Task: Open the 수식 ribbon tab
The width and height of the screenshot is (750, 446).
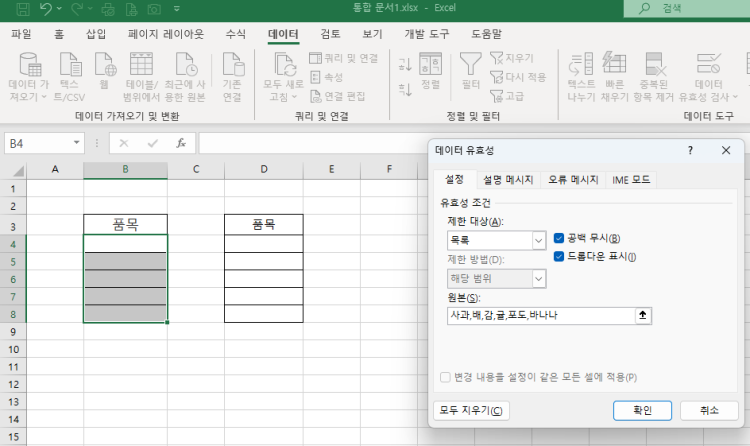Action: (236, 34)
